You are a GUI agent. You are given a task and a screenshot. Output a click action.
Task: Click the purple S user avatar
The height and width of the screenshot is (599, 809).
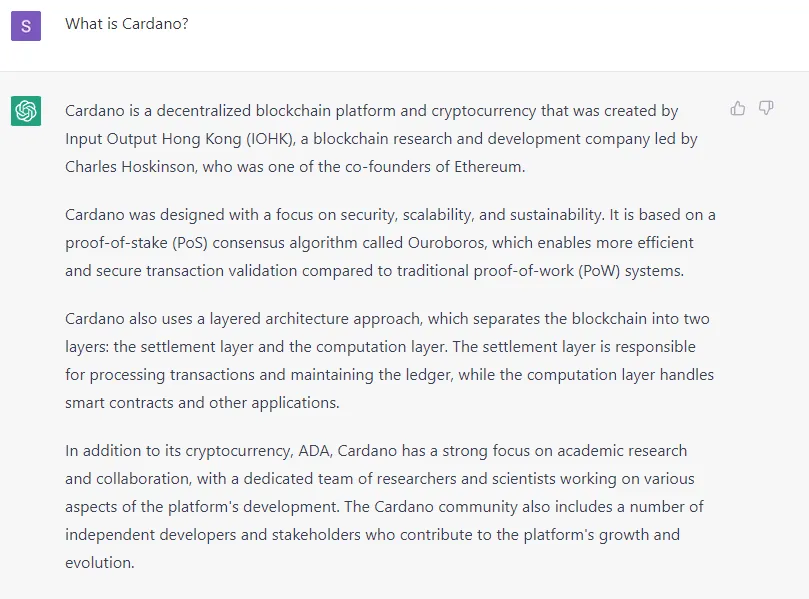click(x=26, y=26)
